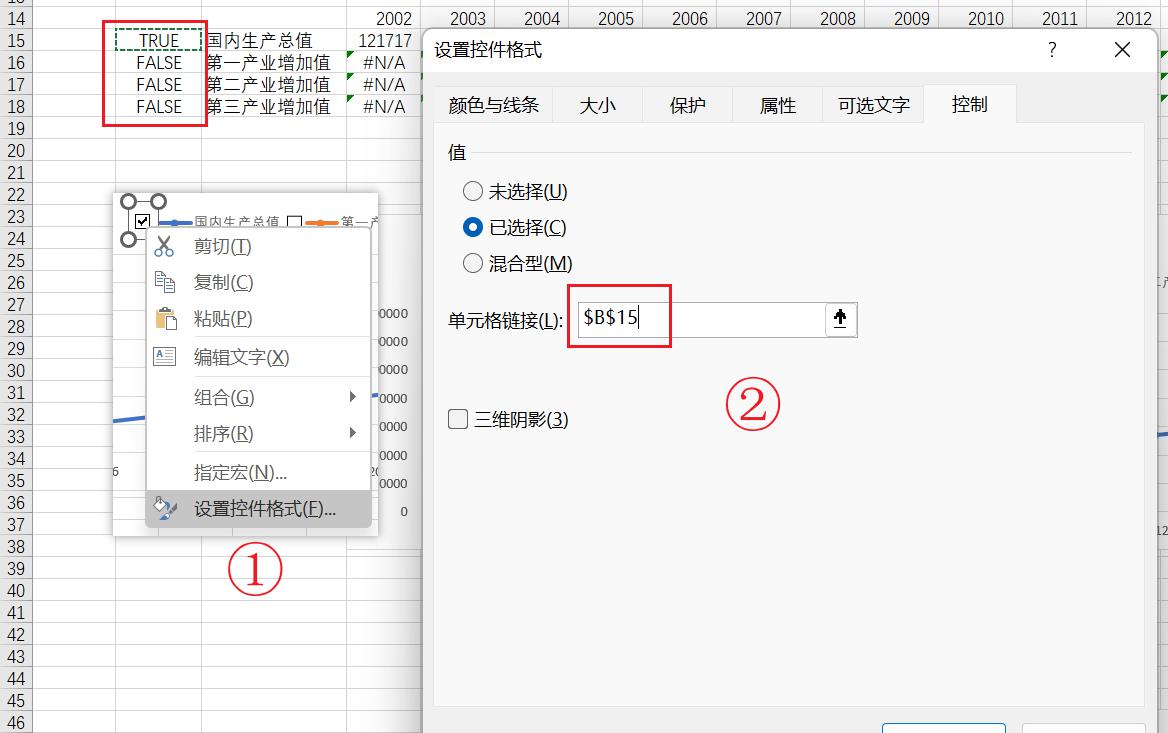1168x733 pixels.
Task: Select the 混合型(M) radio option
Action: click(x=473, y=263)
